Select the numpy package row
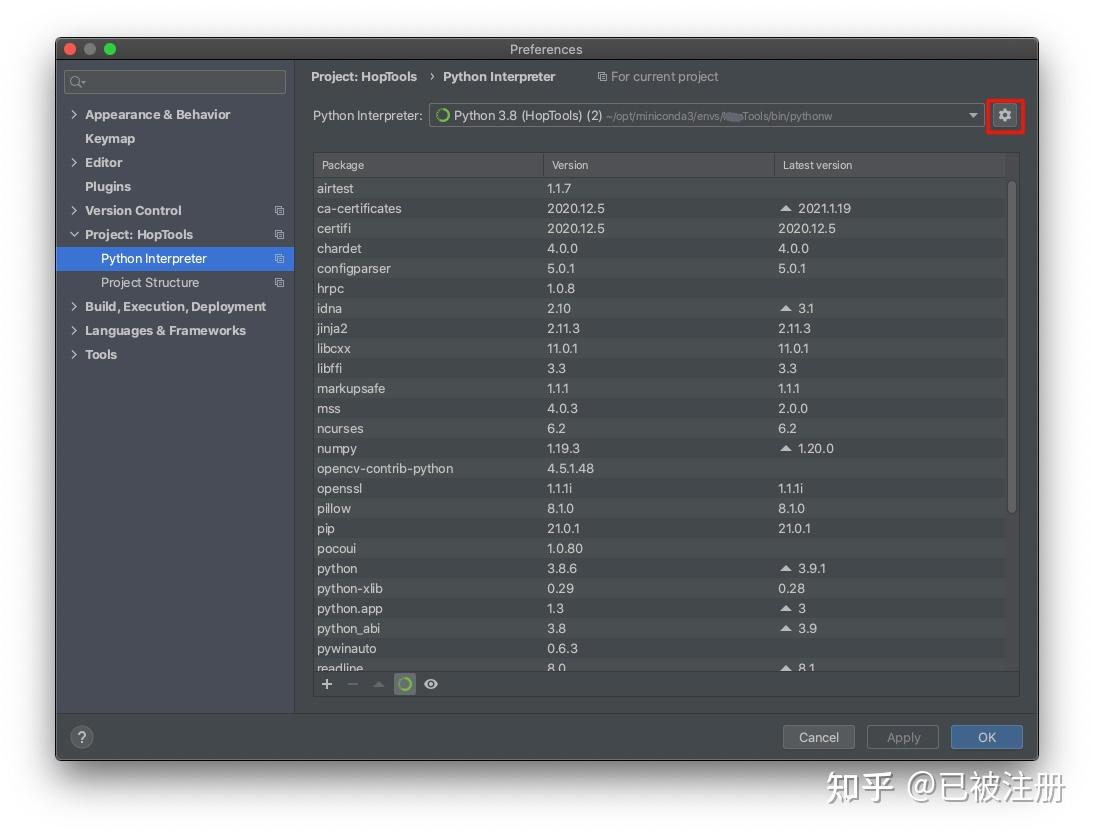 click(x=660, y=448)
